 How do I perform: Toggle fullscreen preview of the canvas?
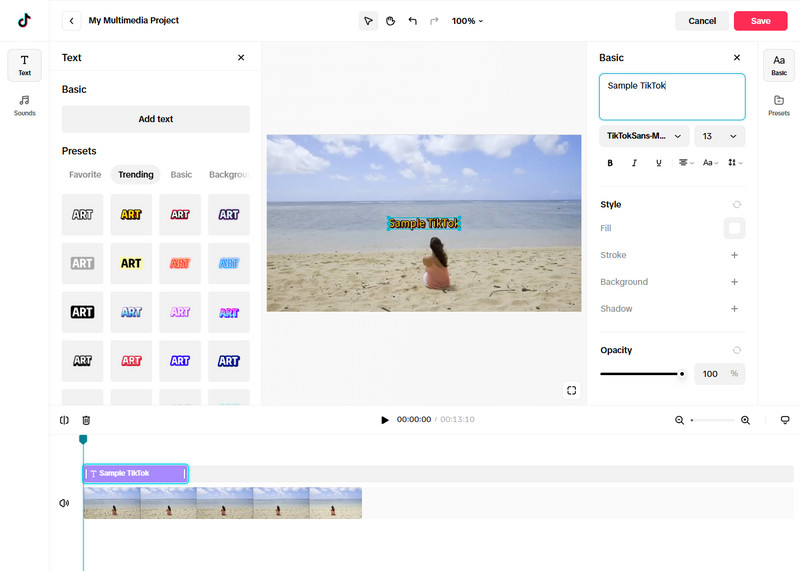571,390
